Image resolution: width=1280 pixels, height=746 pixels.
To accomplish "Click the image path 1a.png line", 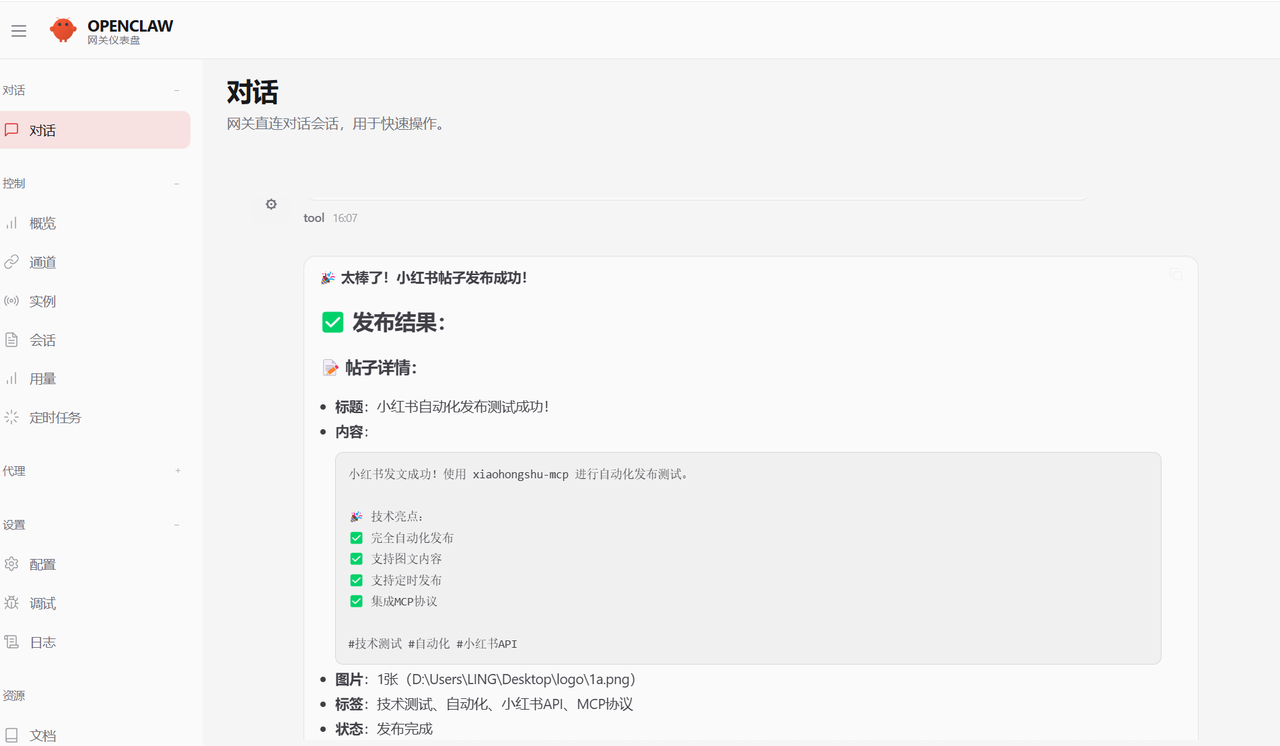I will click(x=485, y=679).
